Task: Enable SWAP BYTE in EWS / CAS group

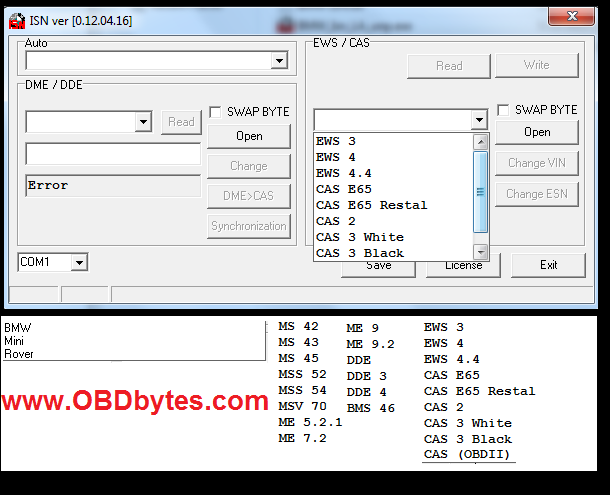Action: (503, 110)
